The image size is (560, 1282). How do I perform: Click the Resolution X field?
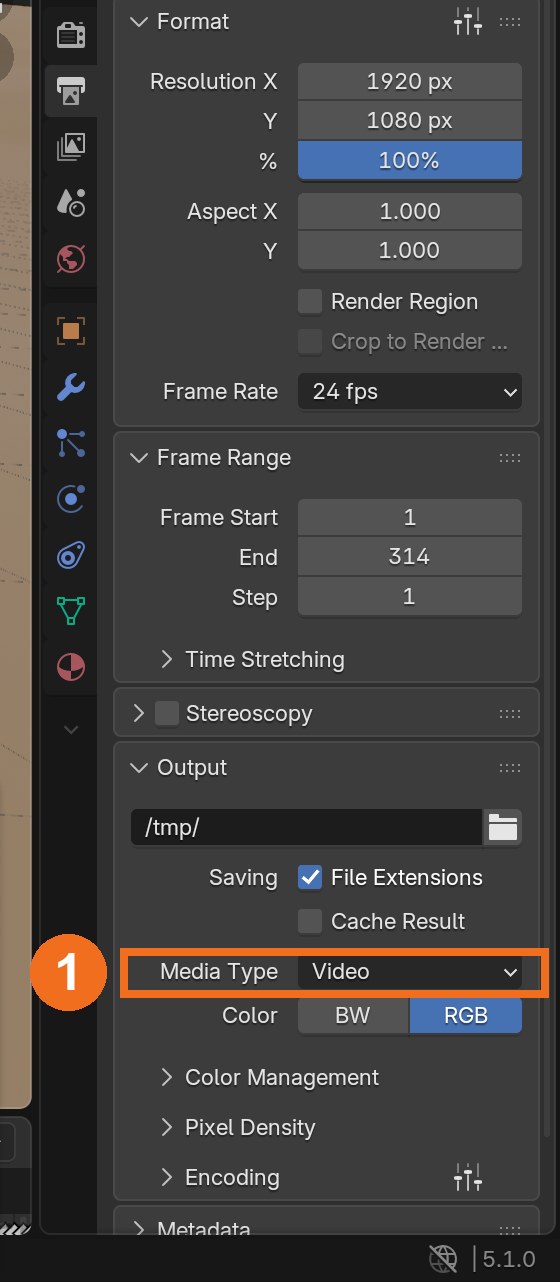point(410,81)
